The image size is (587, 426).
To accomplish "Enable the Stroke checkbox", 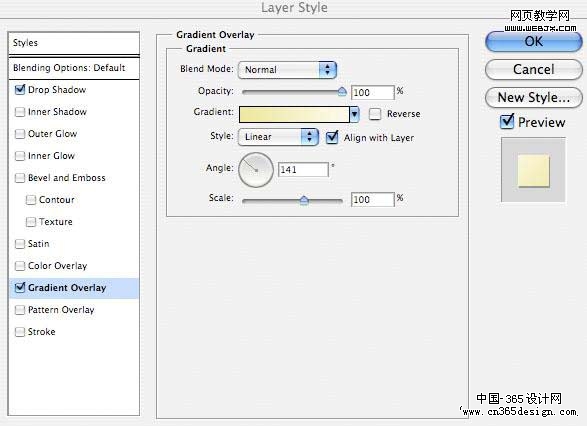I will point(20,332).
